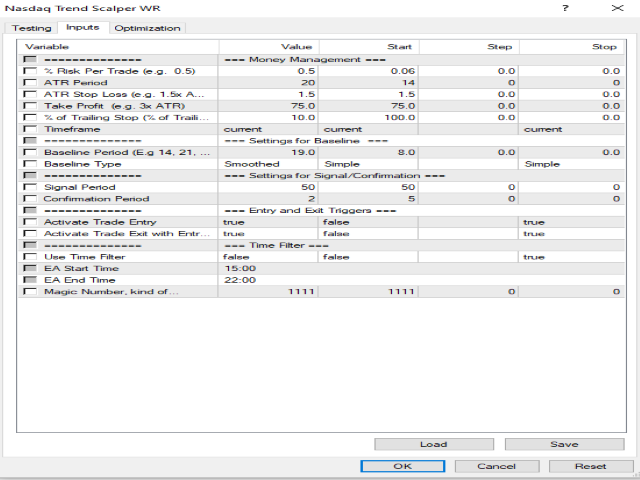Check the Baseline Type row checkbox
Image resolution: width=640 pixels, height=480 pixels.
click(30, 164)
